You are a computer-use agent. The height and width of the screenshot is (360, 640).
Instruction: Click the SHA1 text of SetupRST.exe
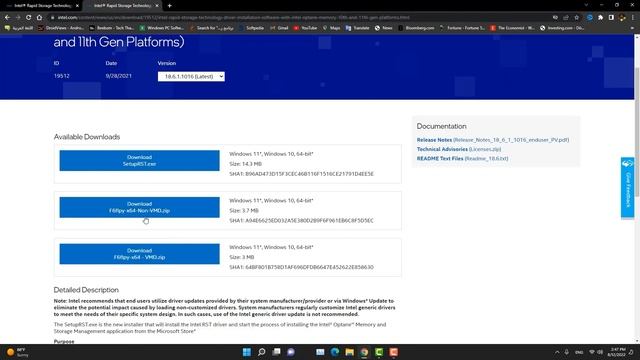click(x=301, y=174)
